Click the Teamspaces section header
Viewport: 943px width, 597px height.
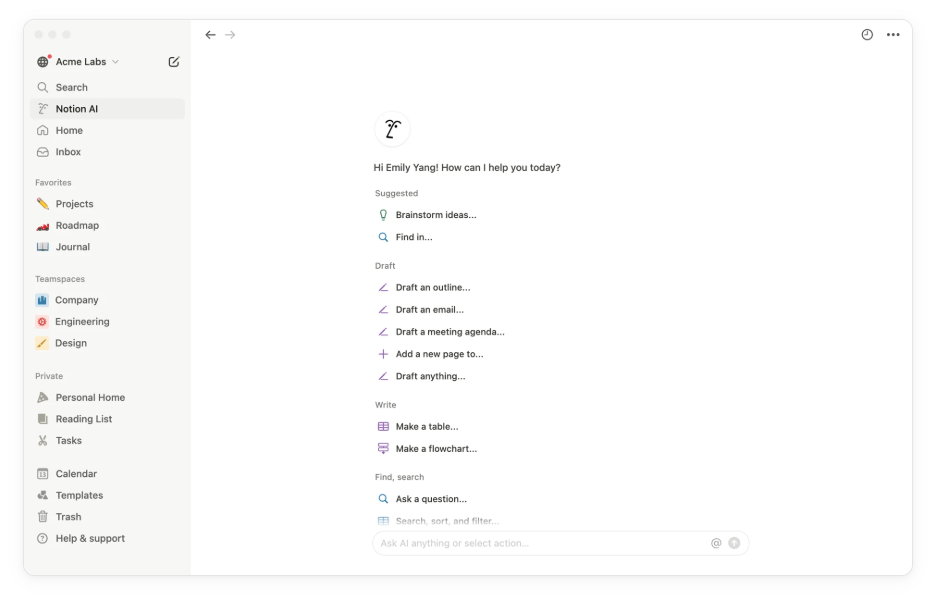click(x=60, y=280)
